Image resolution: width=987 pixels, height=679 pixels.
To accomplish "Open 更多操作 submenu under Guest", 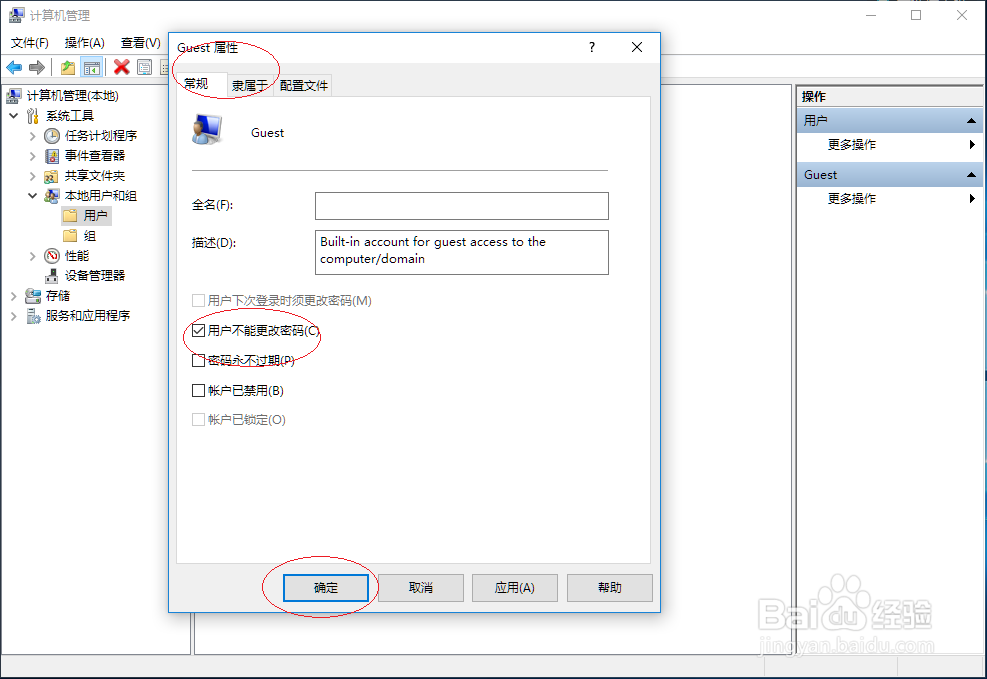I will (889, 199).
